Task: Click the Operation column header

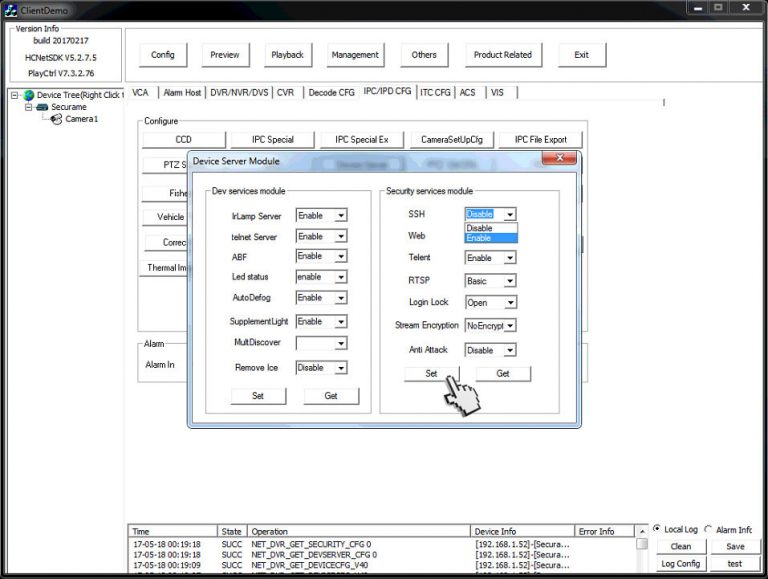Action: [359, 531]
